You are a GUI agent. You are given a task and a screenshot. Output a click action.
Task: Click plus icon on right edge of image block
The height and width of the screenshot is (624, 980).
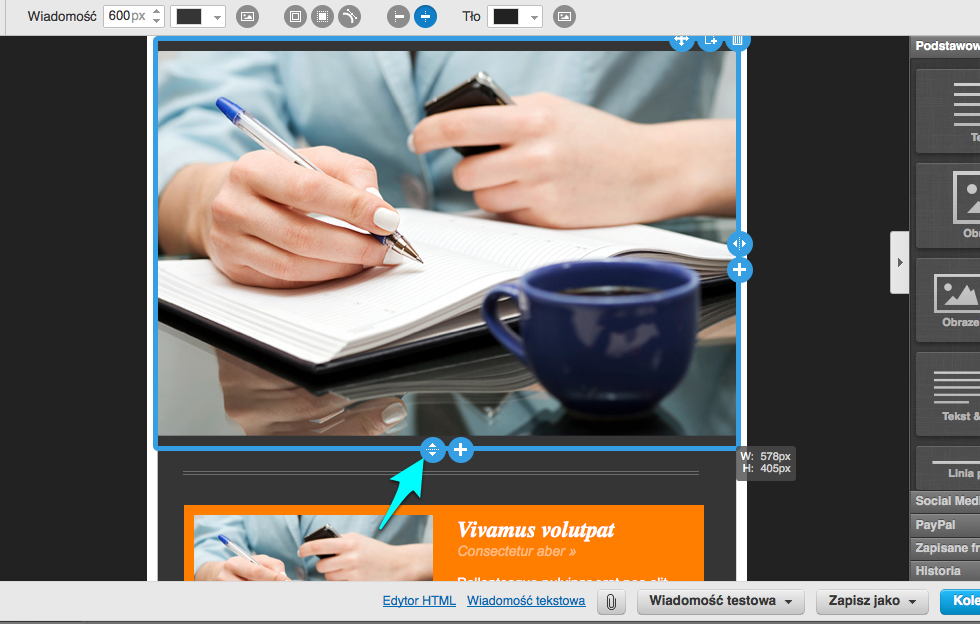[x=739, y=270]
